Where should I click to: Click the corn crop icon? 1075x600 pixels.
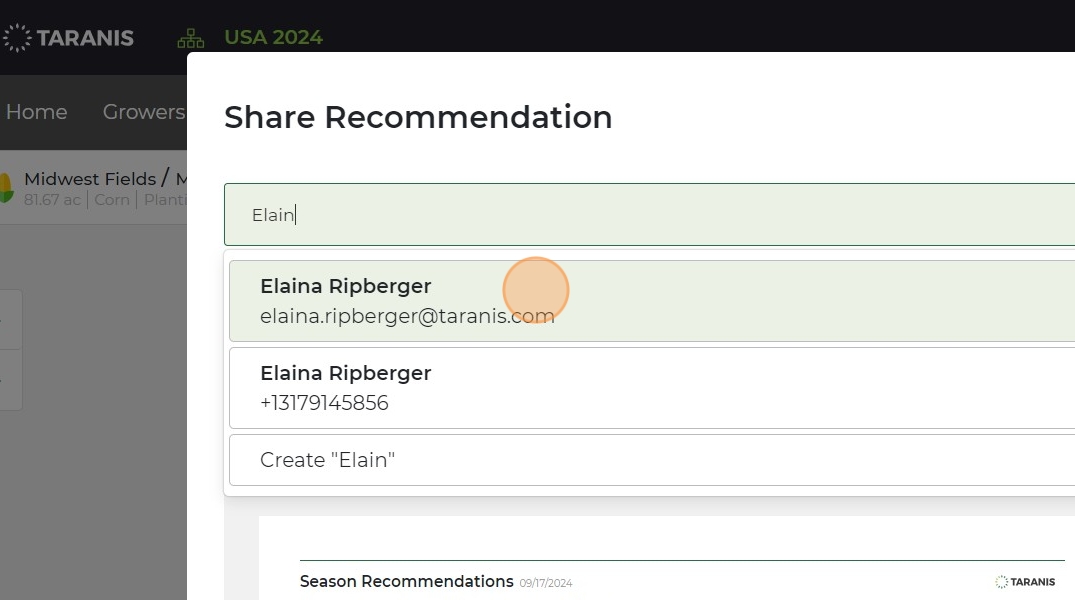click(5, 188)
